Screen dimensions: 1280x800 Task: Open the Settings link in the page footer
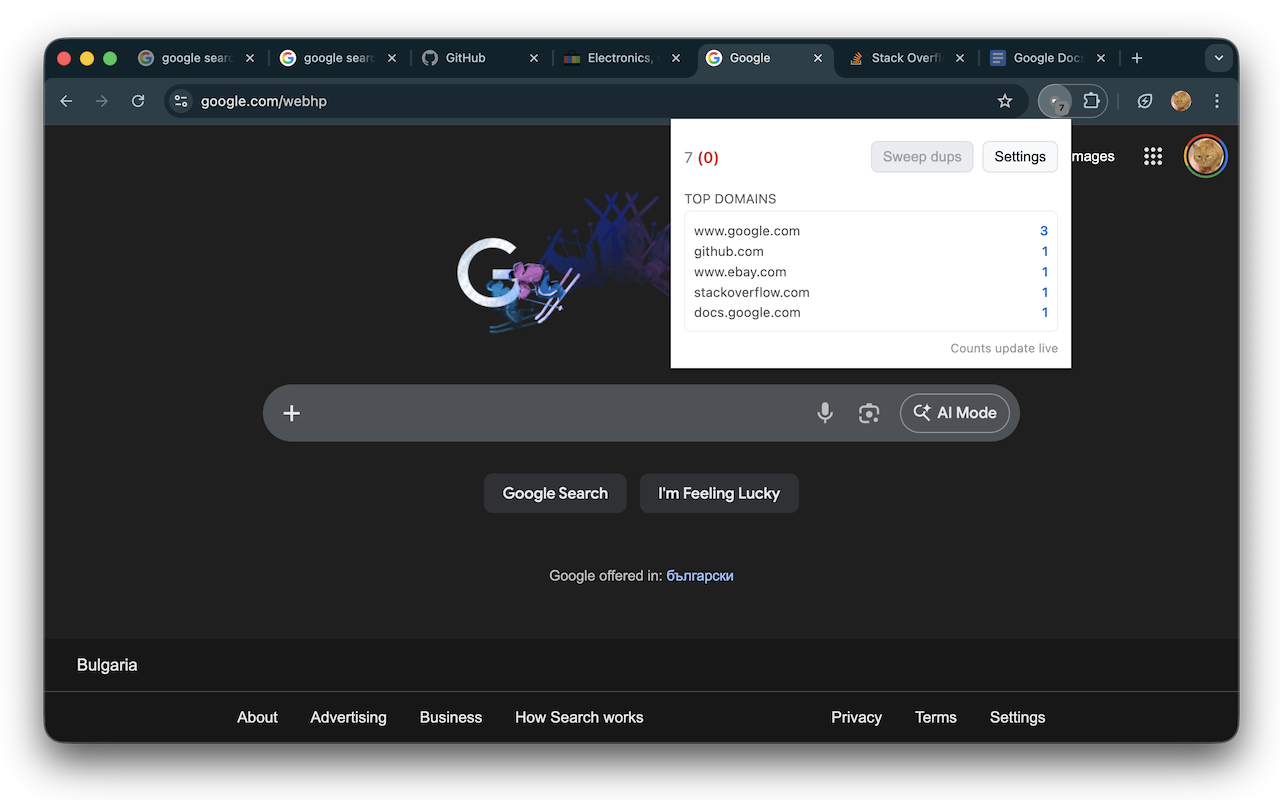pyautogui.click(x=1018, y=717)
